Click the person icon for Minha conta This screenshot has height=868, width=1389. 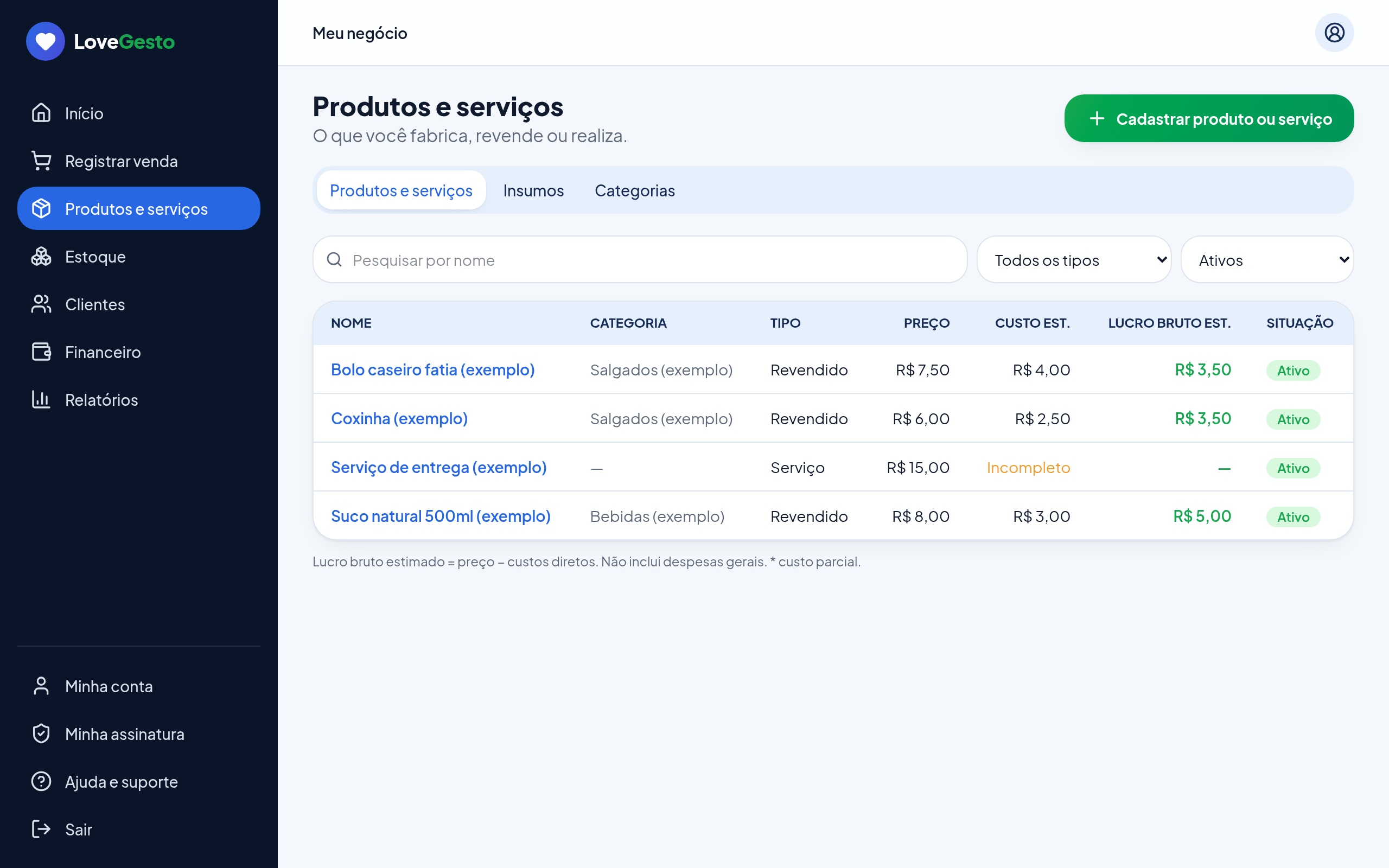click(x=41, y=686)
